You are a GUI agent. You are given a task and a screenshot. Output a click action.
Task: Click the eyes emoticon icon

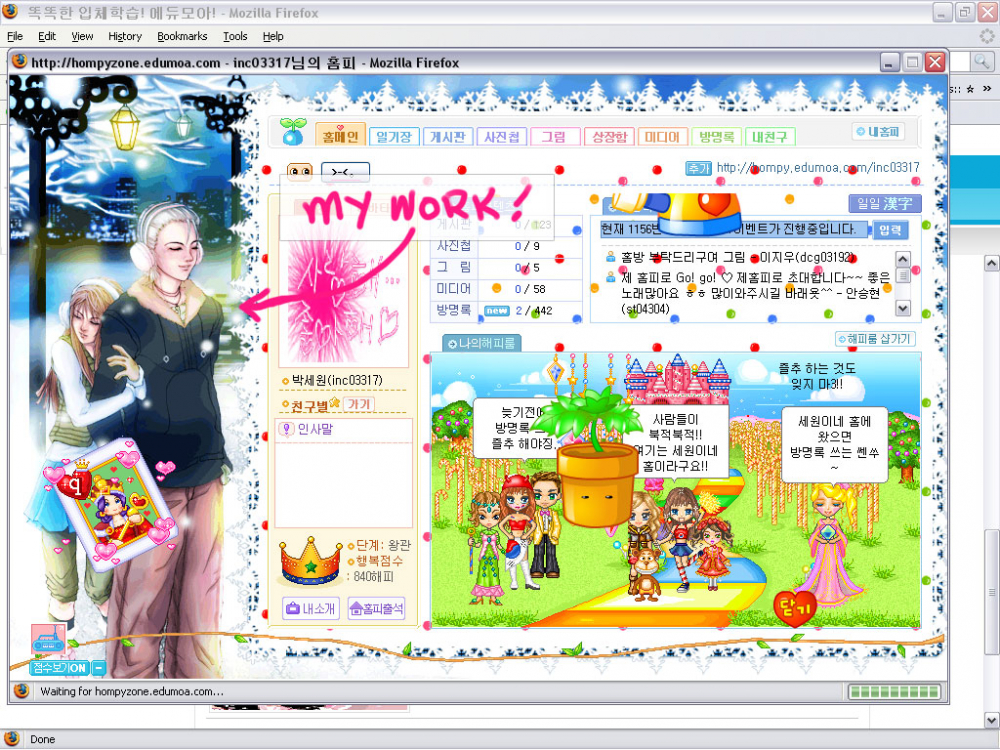300,172
